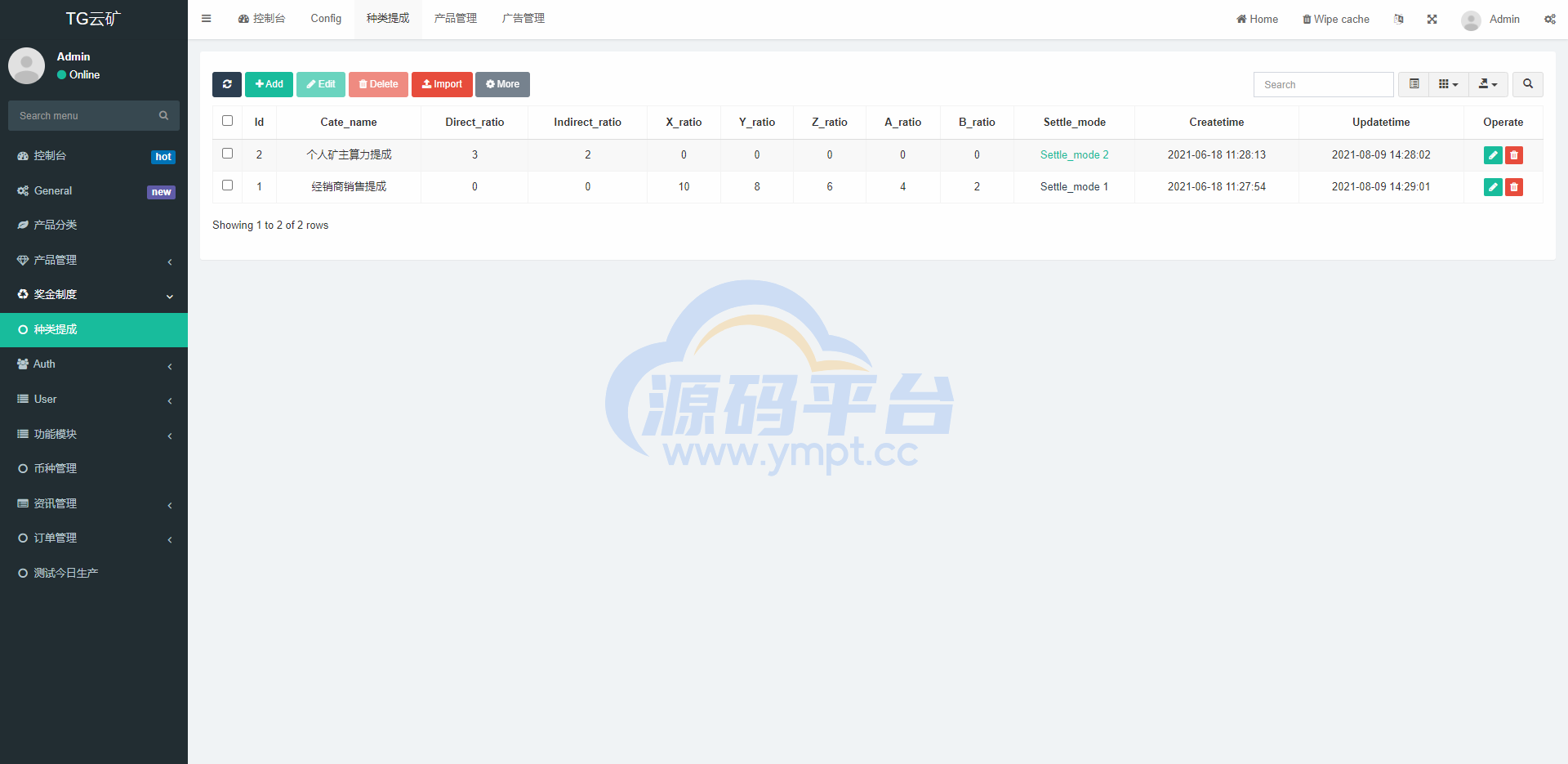The width and height of the screenshot is (1568, 764).
Task: Click the Direct_ratio column header
Action: coord(474,123)
